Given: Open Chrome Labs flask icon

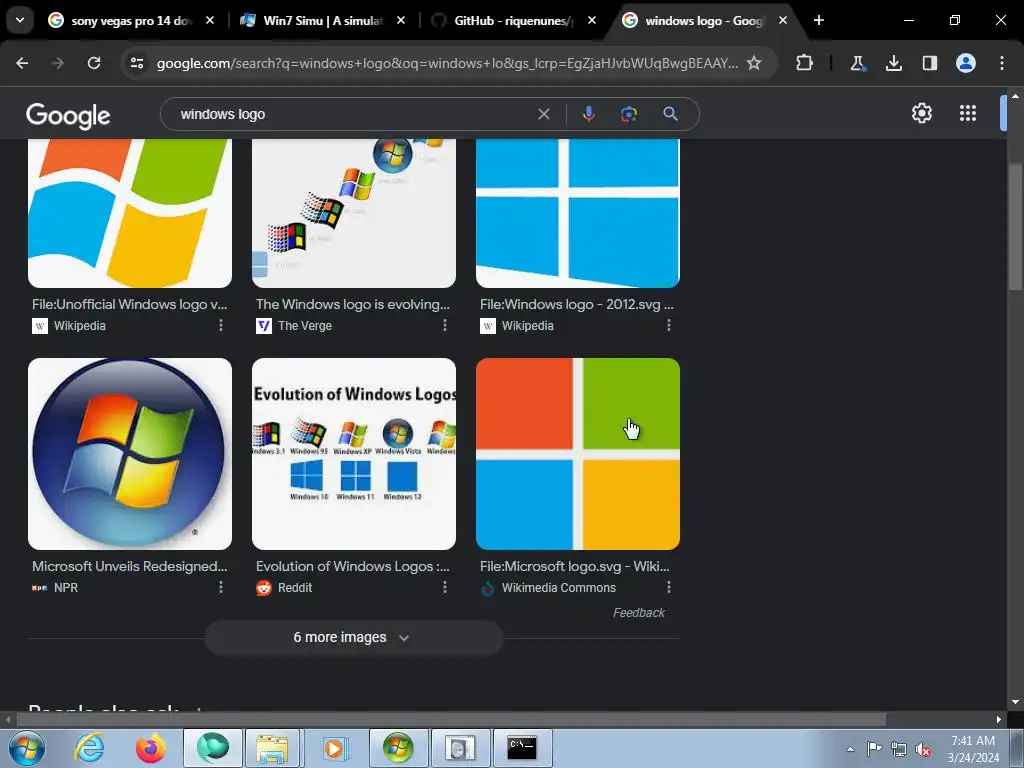Looking at the screenshot, I should [857, 63].
